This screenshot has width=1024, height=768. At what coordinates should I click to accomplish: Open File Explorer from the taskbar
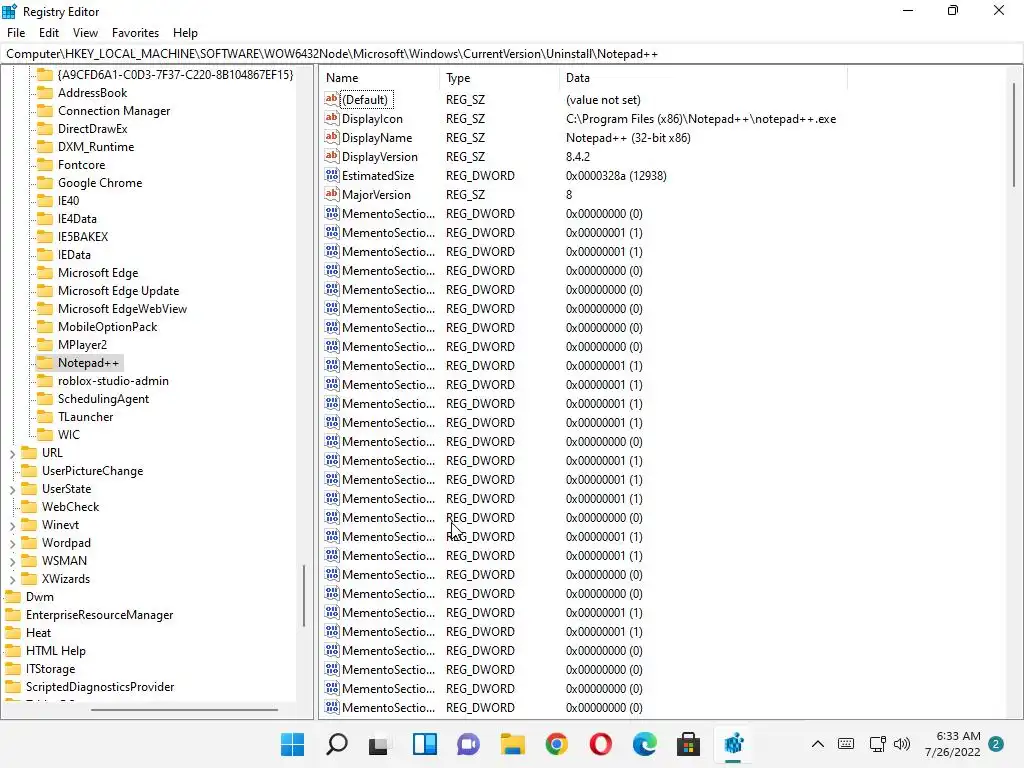pyautogui.click(x=513, y=744)
